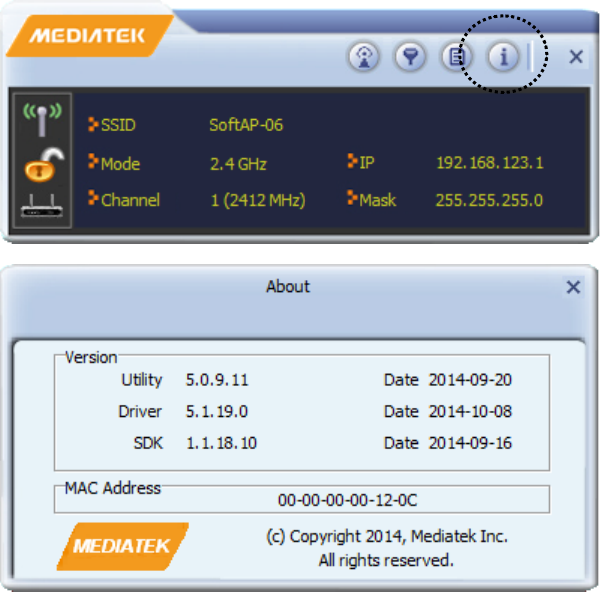Click the Driver label in Version group
Viewport: 601px width, 592px height.
point(140,412)
